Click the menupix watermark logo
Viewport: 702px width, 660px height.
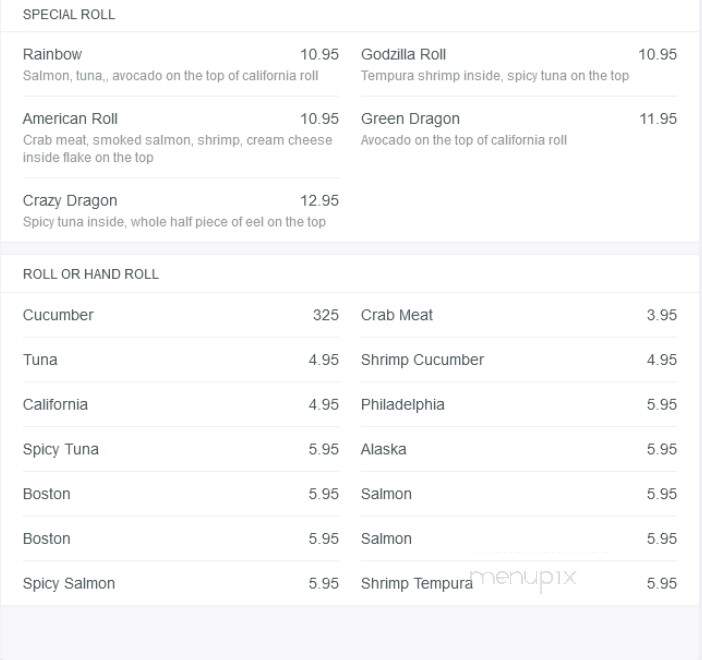coord(523,578)
